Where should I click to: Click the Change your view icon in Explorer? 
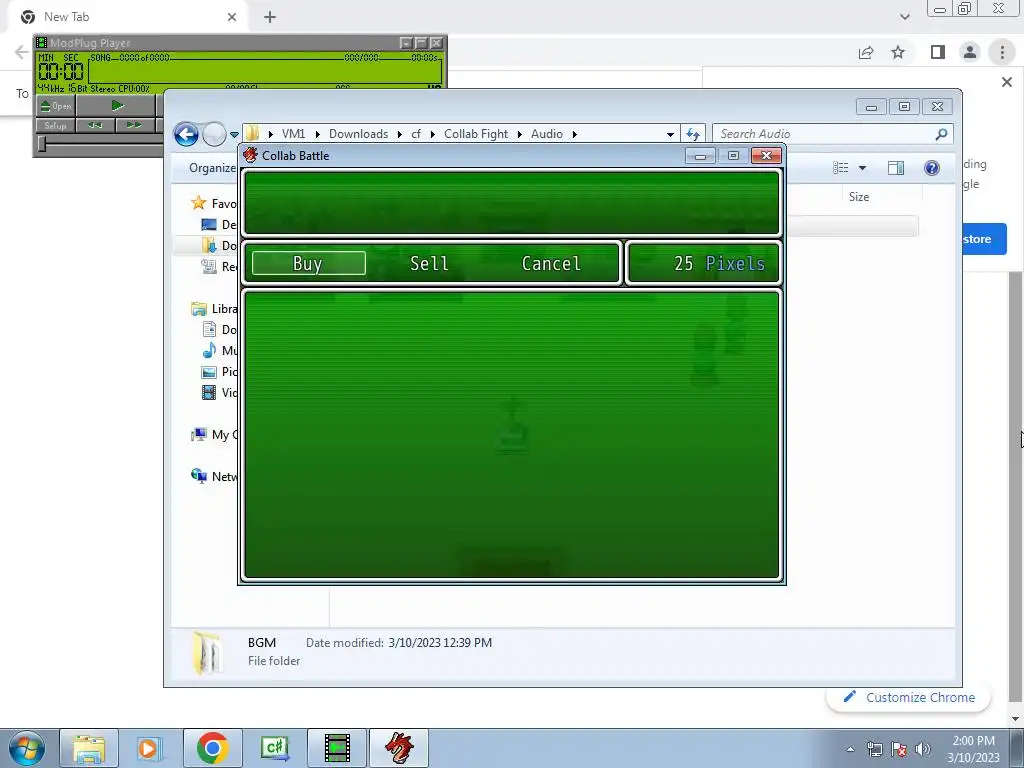(840, 168)
